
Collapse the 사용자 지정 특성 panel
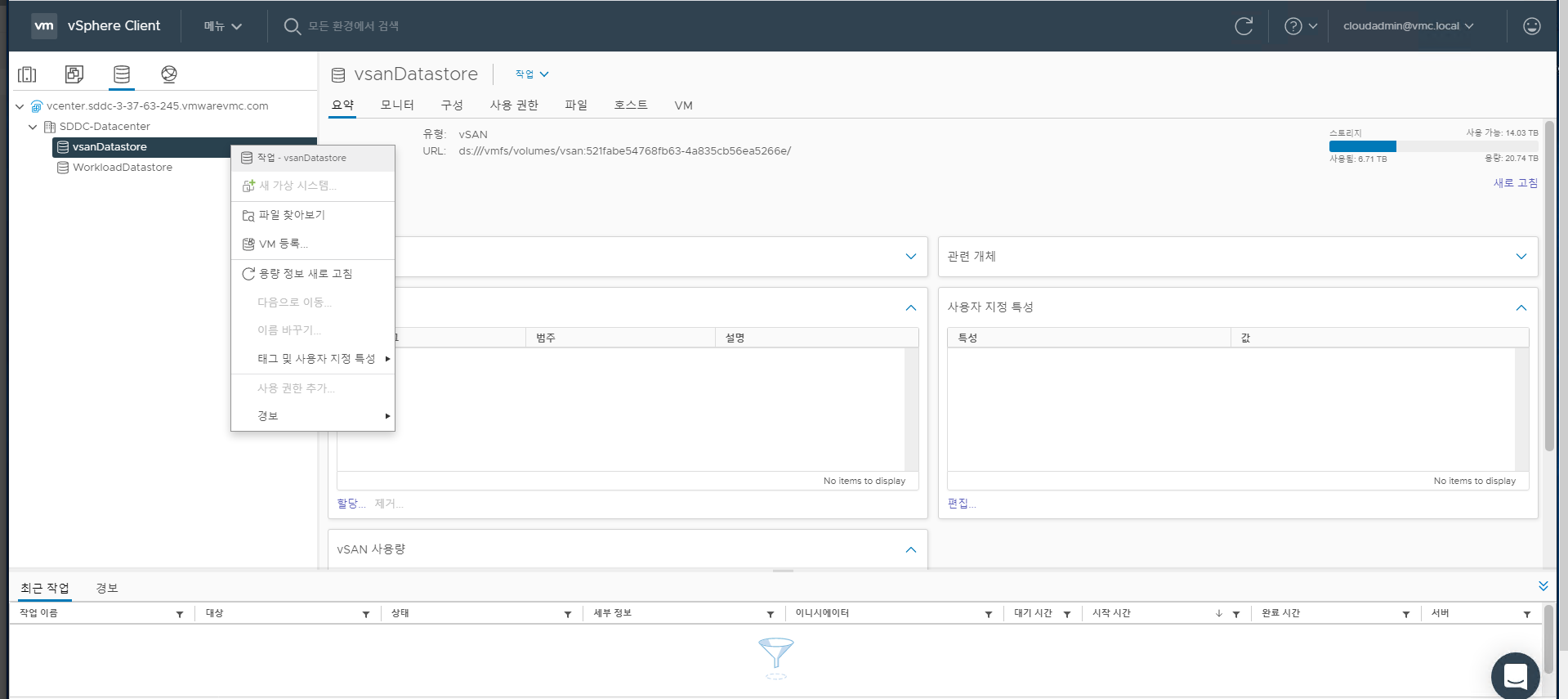[1521, 308]
